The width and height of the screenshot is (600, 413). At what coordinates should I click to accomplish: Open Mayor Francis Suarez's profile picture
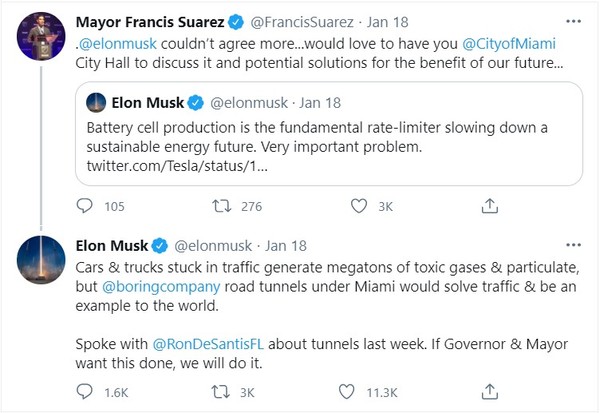(41, 38)
